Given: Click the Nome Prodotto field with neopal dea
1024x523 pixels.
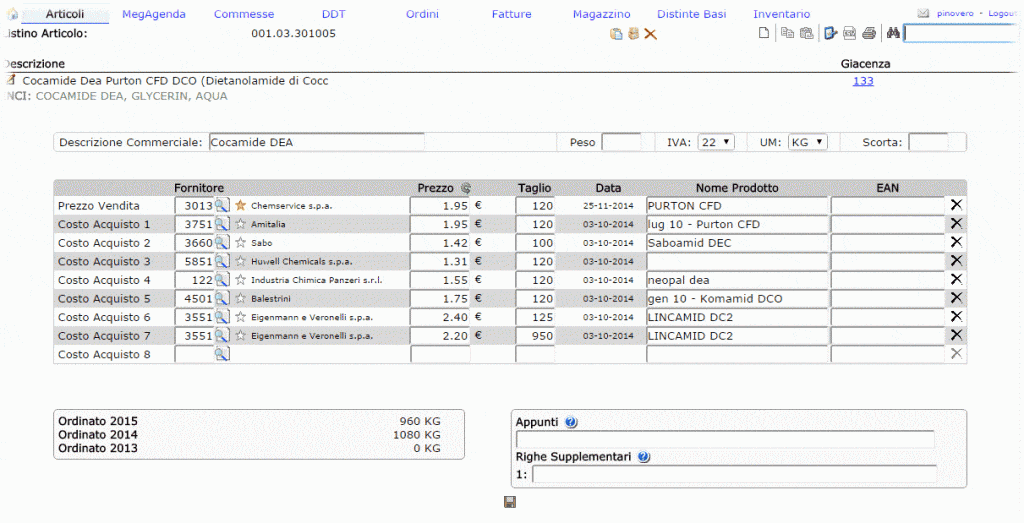Looking at the screenshot, I should [737, 279].
